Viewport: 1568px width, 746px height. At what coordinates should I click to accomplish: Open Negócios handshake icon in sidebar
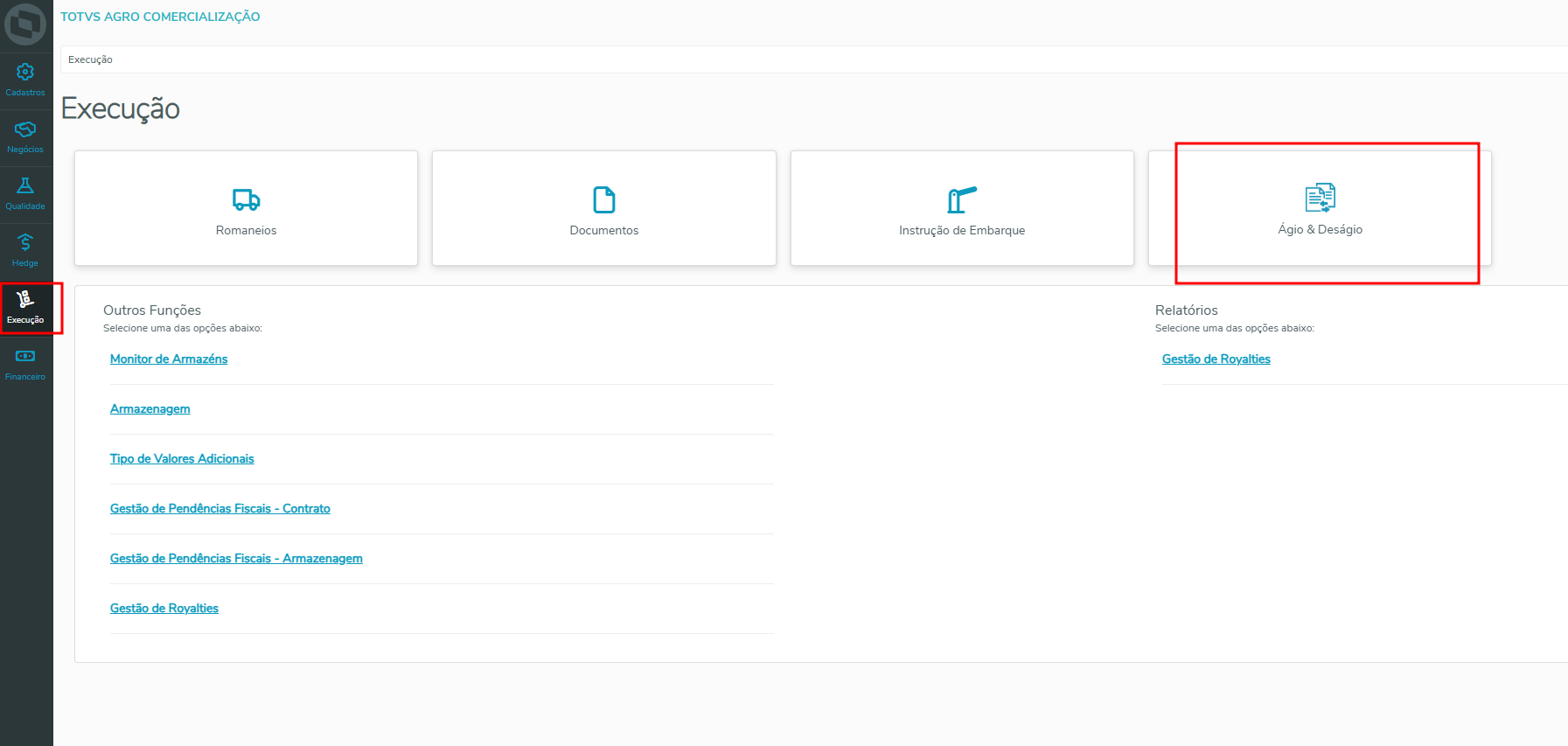(25, 129)
